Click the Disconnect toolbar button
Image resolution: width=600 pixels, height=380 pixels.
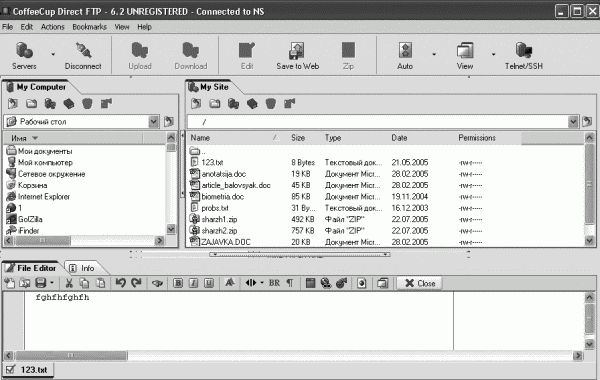(83, 56)
